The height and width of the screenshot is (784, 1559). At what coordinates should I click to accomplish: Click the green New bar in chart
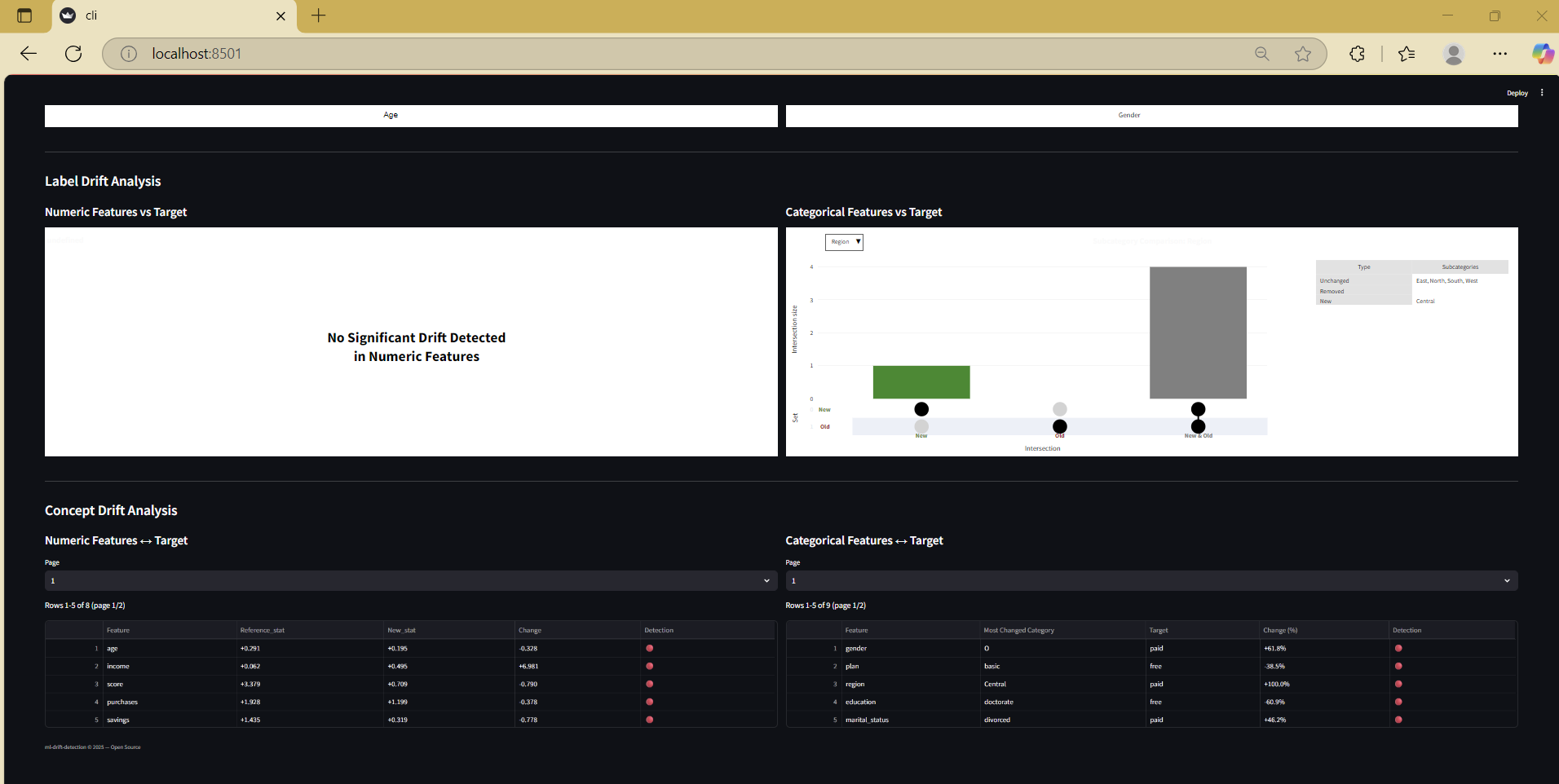coord(921,382)
